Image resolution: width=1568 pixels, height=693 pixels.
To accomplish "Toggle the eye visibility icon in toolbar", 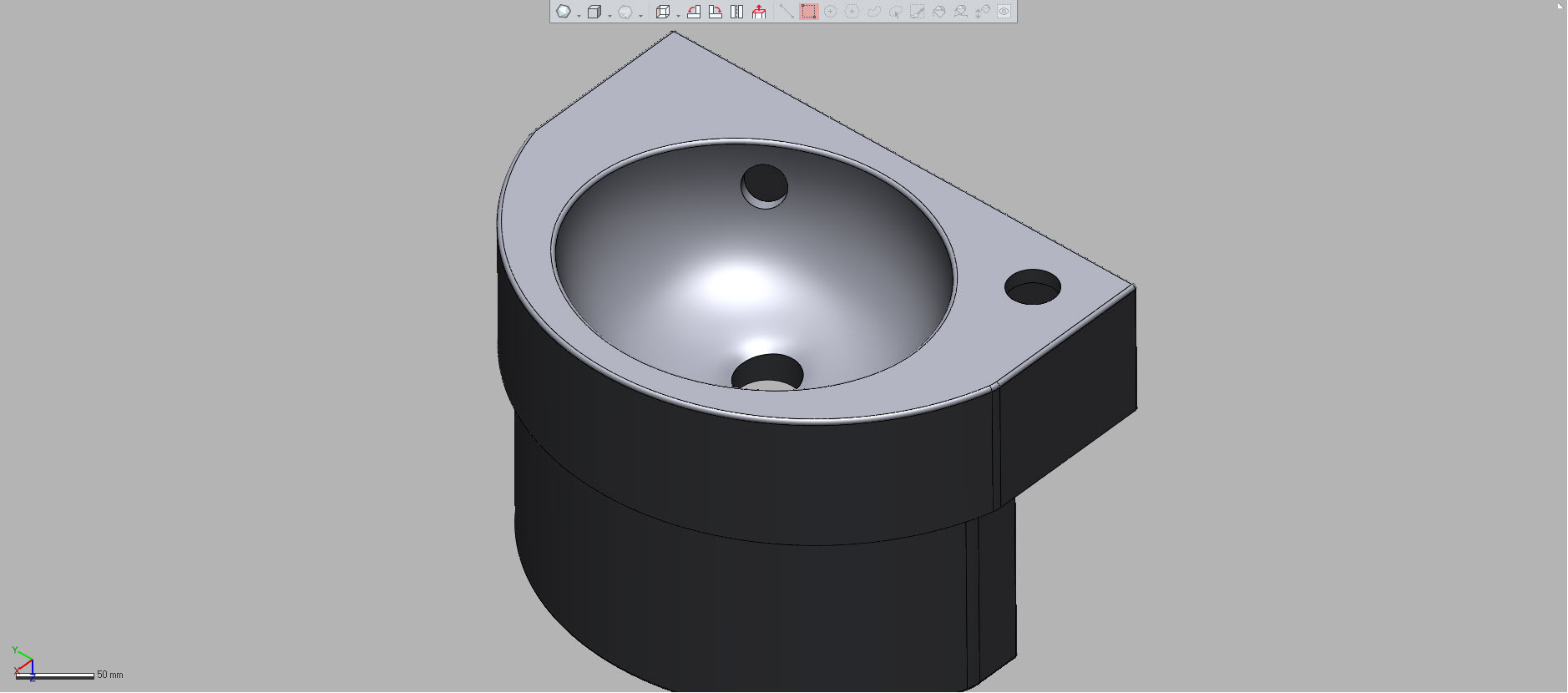I will (1004, 12).
